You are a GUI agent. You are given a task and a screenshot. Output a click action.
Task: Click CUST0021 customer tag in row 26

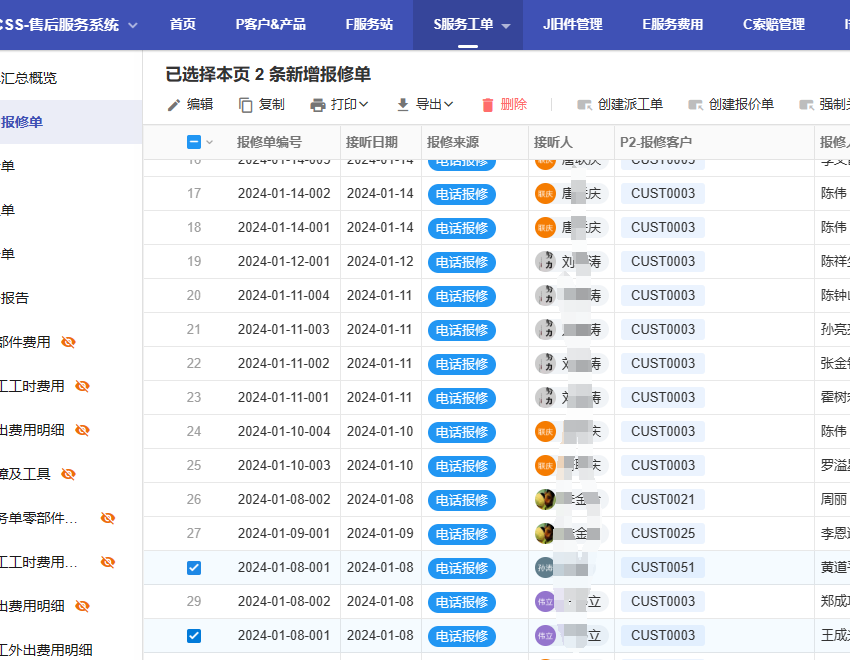[x=662, y=499]
